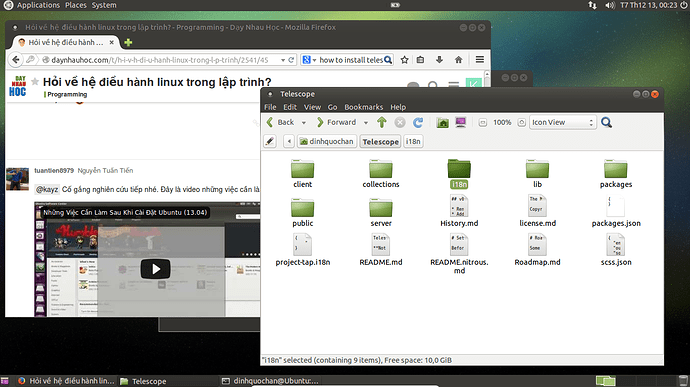Screen dimensions: 690x387
Task: Open the Icon View mode combo box
Action: [563, 122]
